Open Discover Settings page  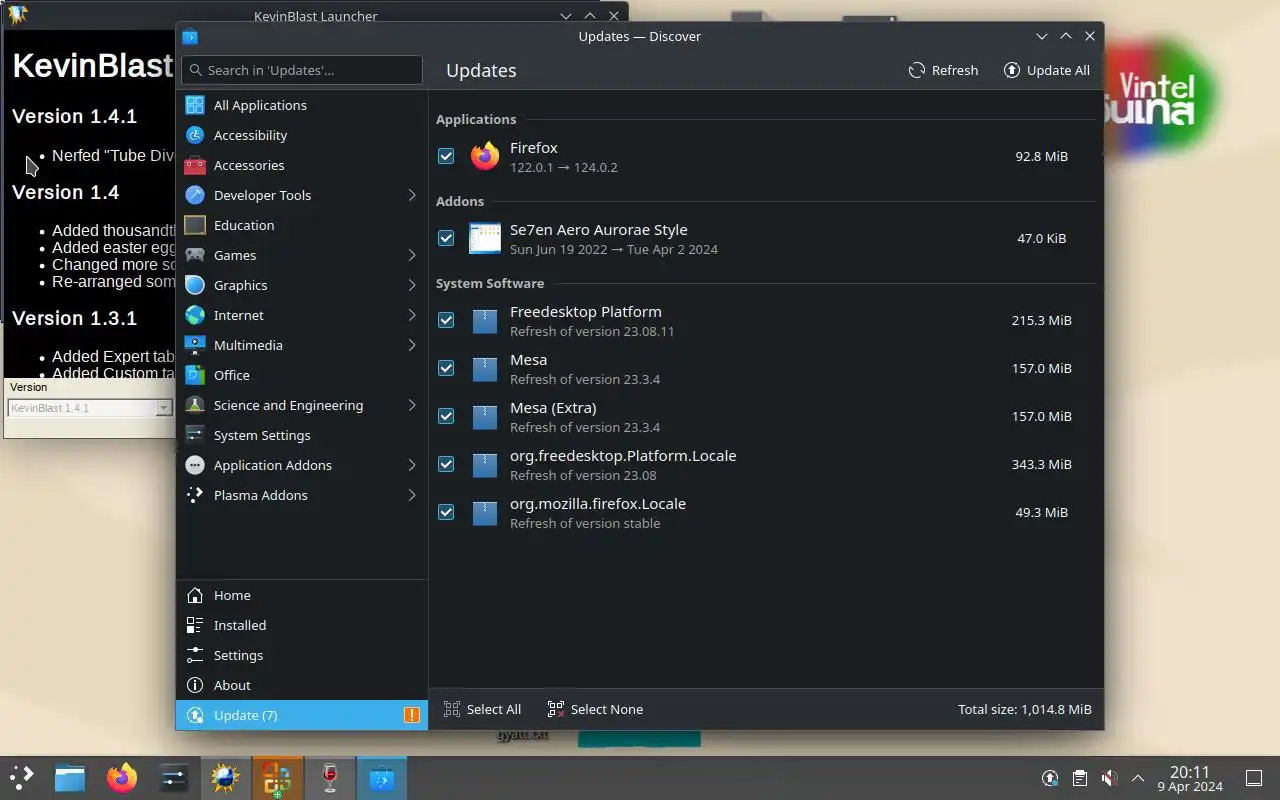pos(302,655)
